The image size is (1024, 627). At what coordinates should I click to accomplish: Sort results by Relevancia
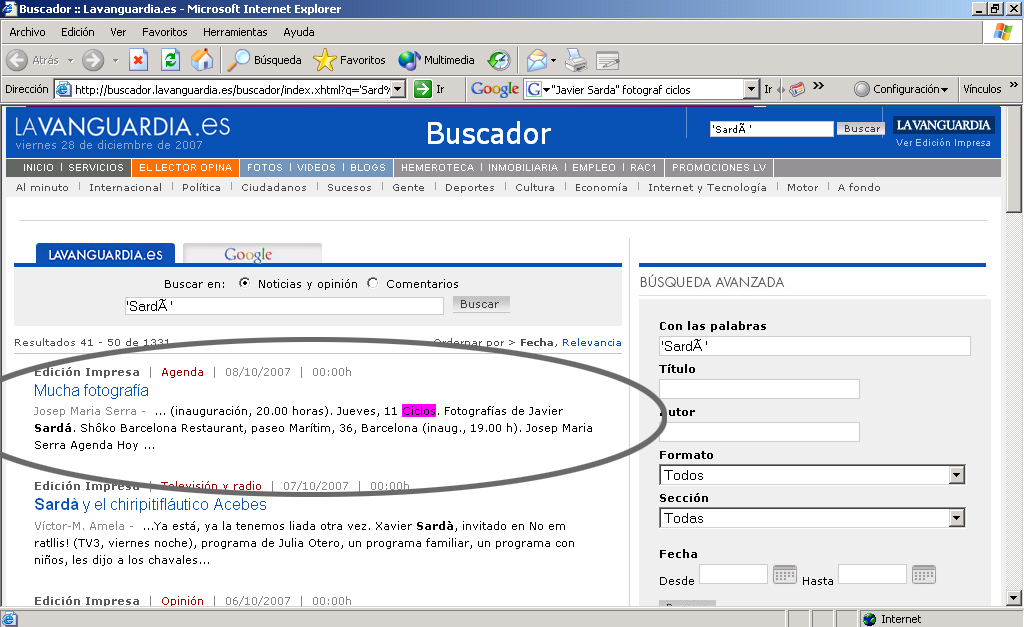point(591,342)
